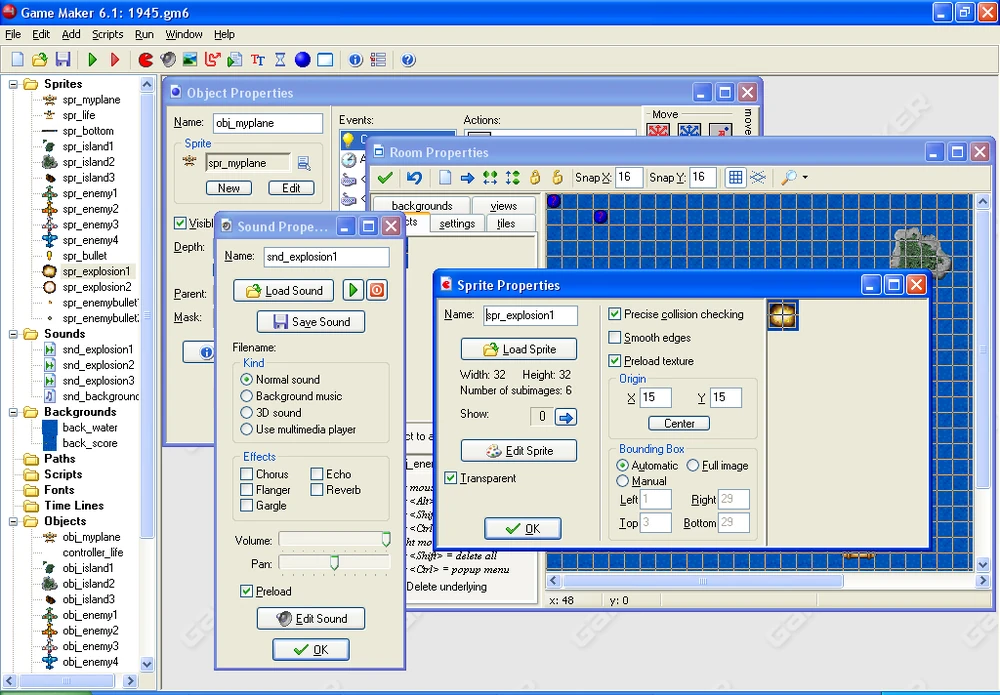The width and height of the screenshot is (1000, 695).
Task: Run in debug mode with the red arrow
Action: coord(113,60)
